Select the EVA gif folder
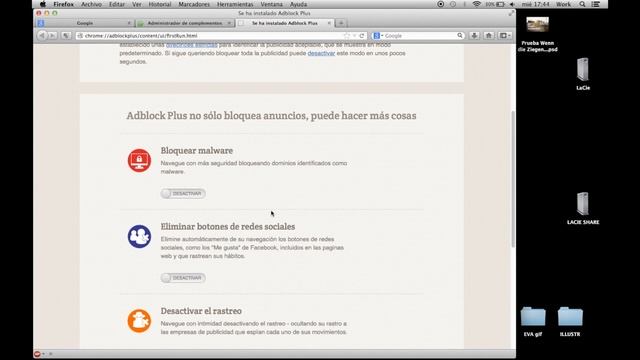The width and height of the screenshot is (640, 360). 533,322
